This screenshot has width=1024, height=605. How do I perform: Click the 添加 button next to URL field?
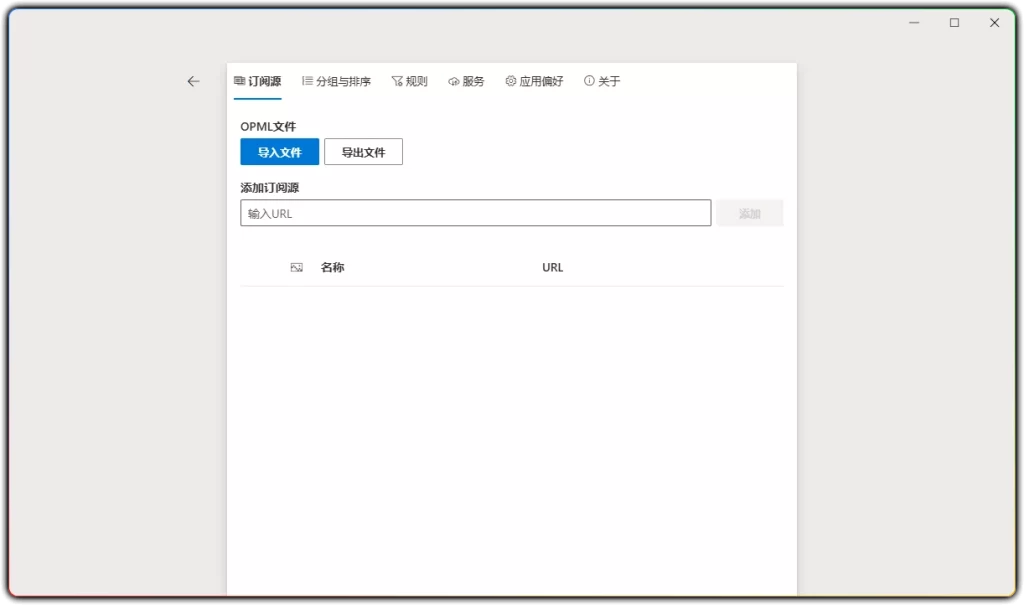tap(749, 212)
